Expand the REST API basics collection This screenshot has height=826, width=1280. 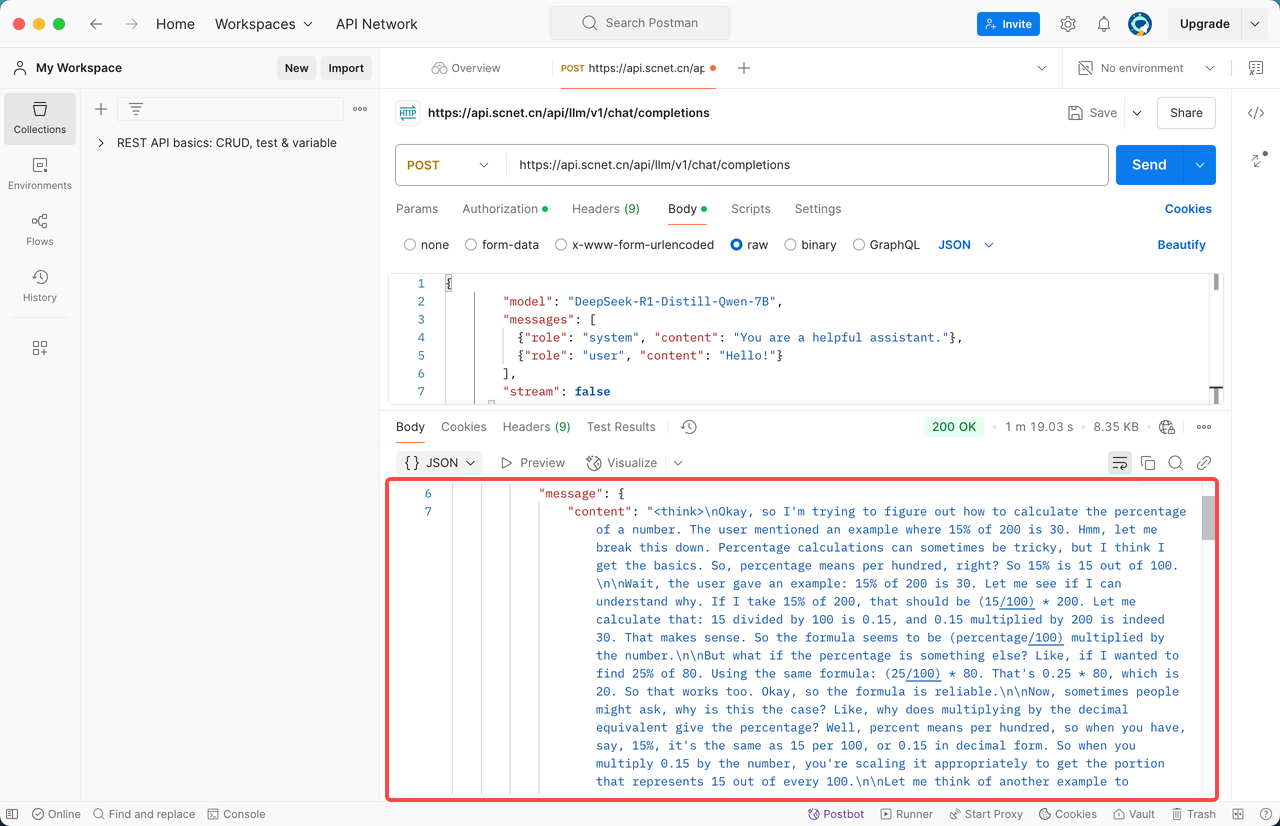tap(101, 143)
